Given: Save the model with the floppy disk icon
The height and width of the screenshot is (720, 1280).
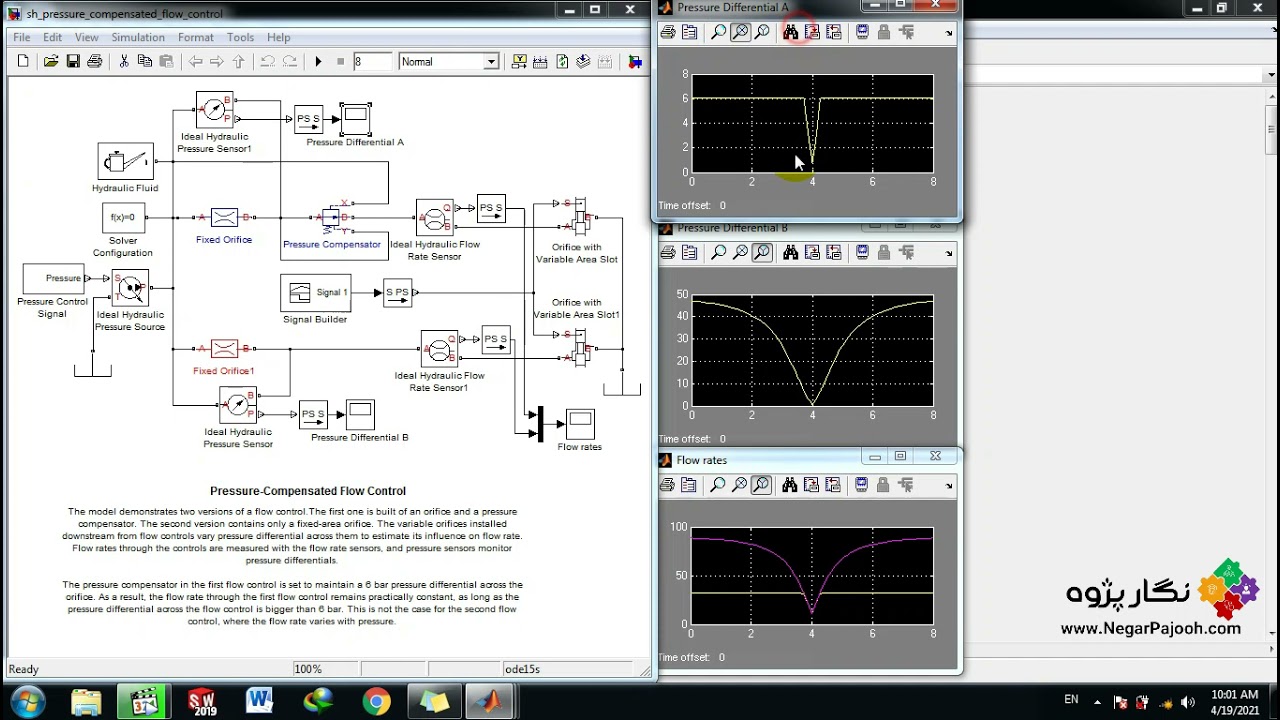Looking at the screenshot, I should pyautogui.click(x=73, y=62).
